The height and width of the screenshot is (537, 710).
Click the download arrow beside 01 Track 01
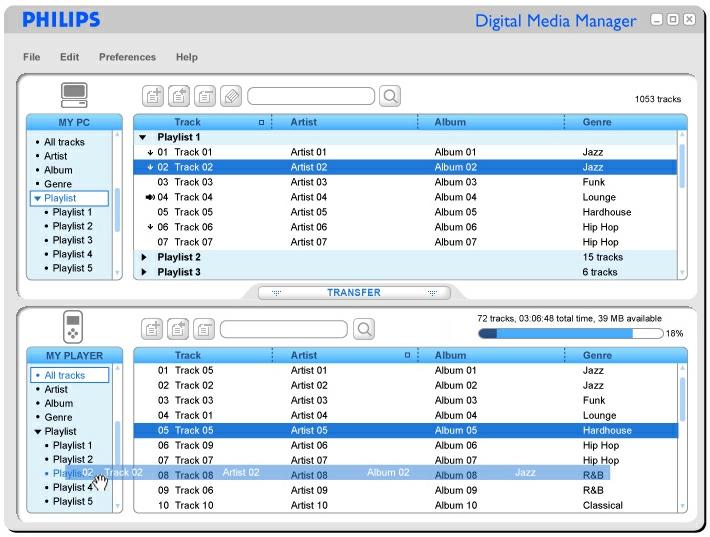coord(150,153)
